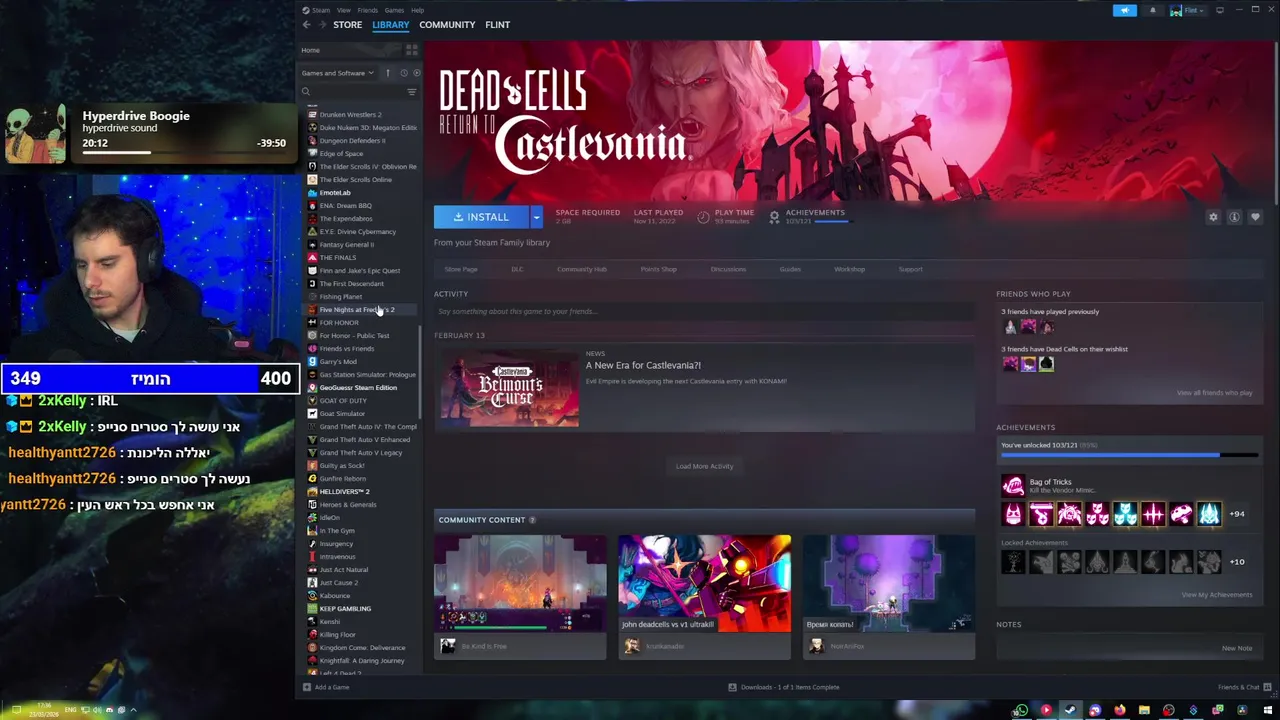Open WhatsApp in the taskbar
The height and width of the screenshot is (720, 1280).
[x=1021, y=711]
